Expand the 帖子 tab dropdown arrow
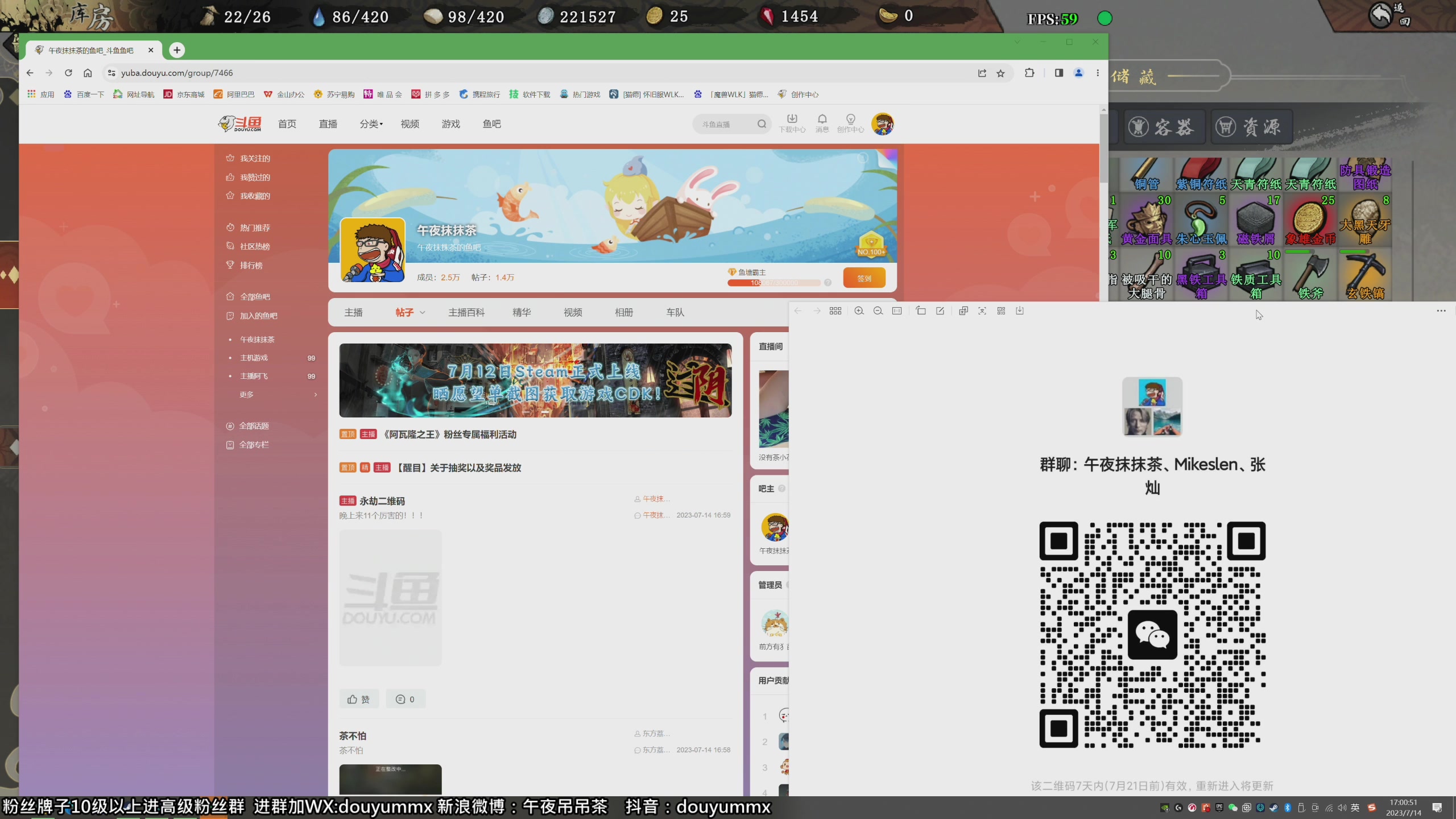 click(423, 313)
